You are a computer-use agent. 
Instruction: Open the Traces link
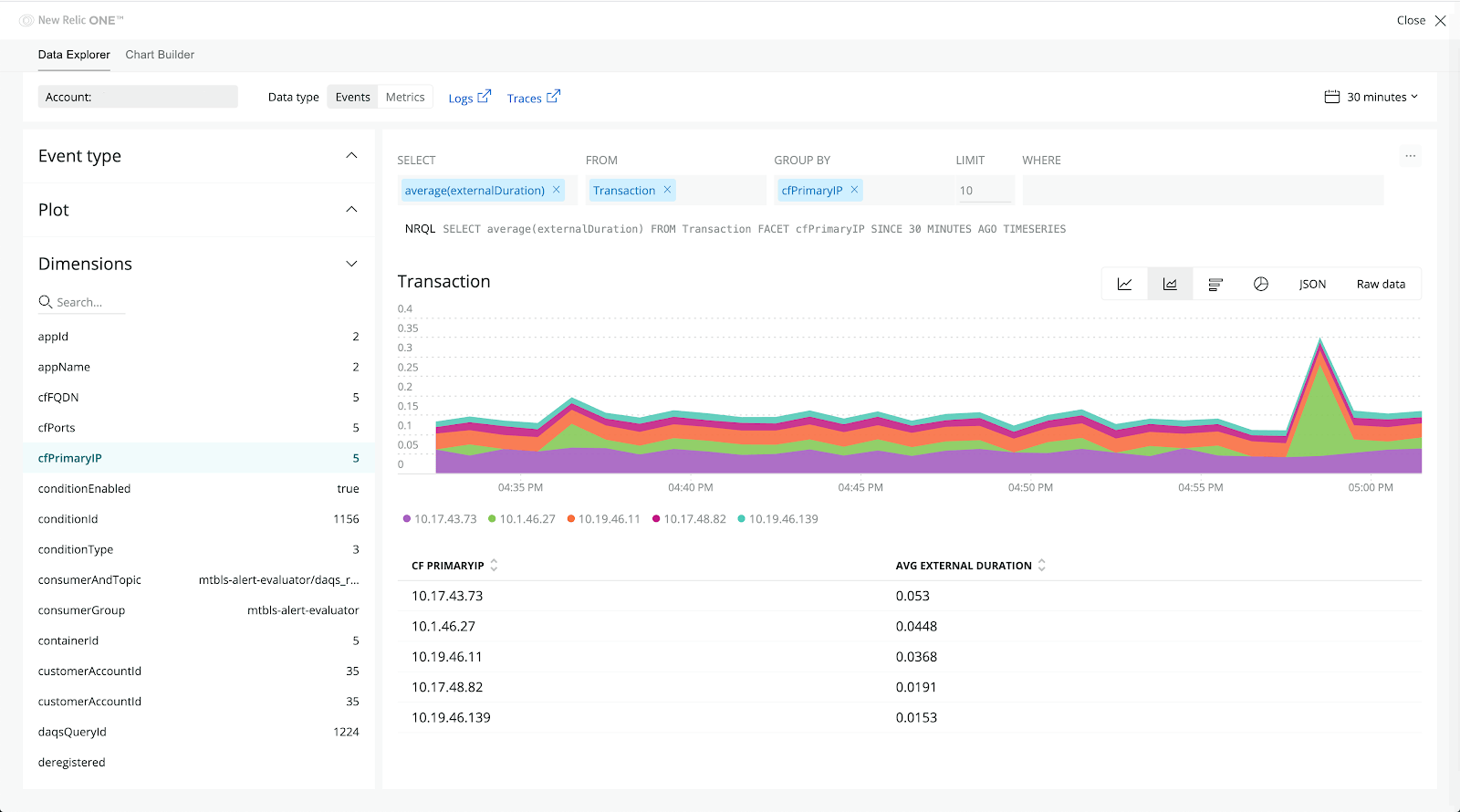(x=534, y=98)
